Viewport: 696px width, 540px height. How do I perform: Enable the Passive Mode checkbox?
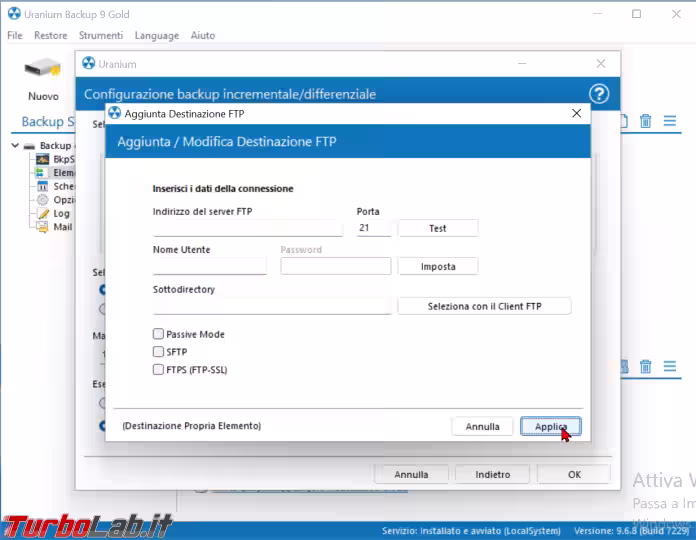[158, 334]
